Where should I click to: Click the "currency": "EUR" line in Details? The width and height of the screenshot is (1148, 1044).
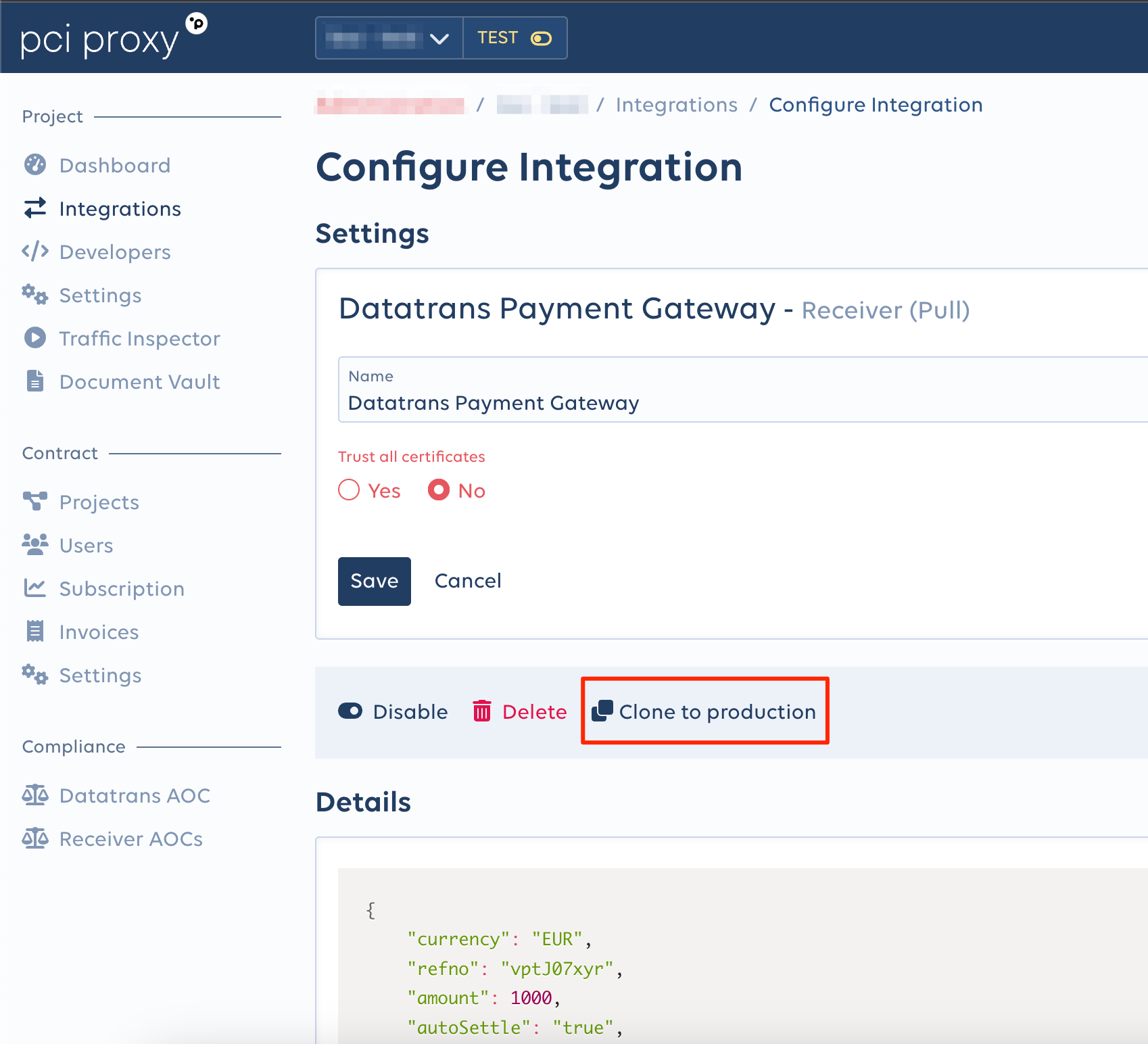pyautogui.click(x=500, y=939)
